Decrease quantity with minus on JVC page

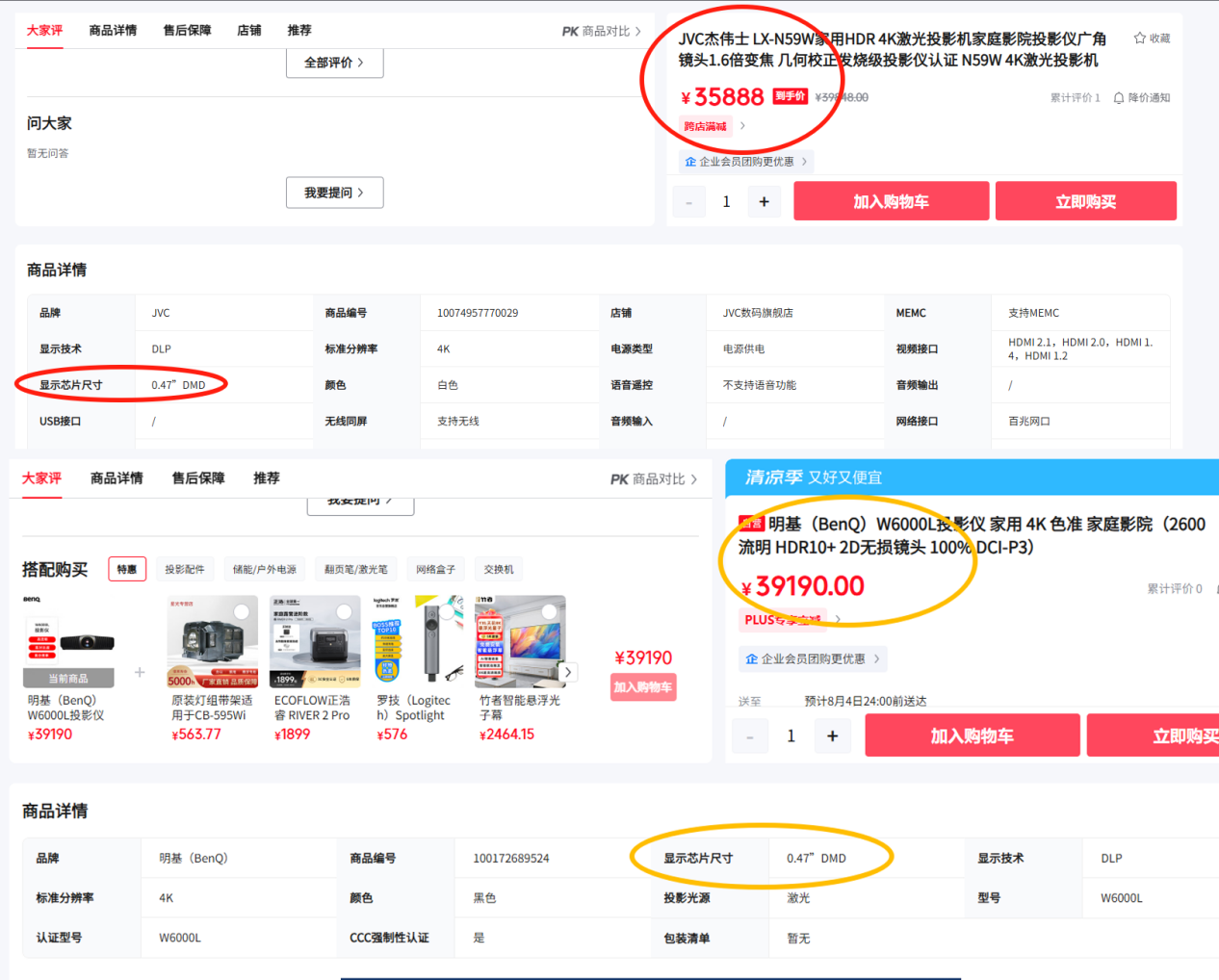(x=688, y=201)
